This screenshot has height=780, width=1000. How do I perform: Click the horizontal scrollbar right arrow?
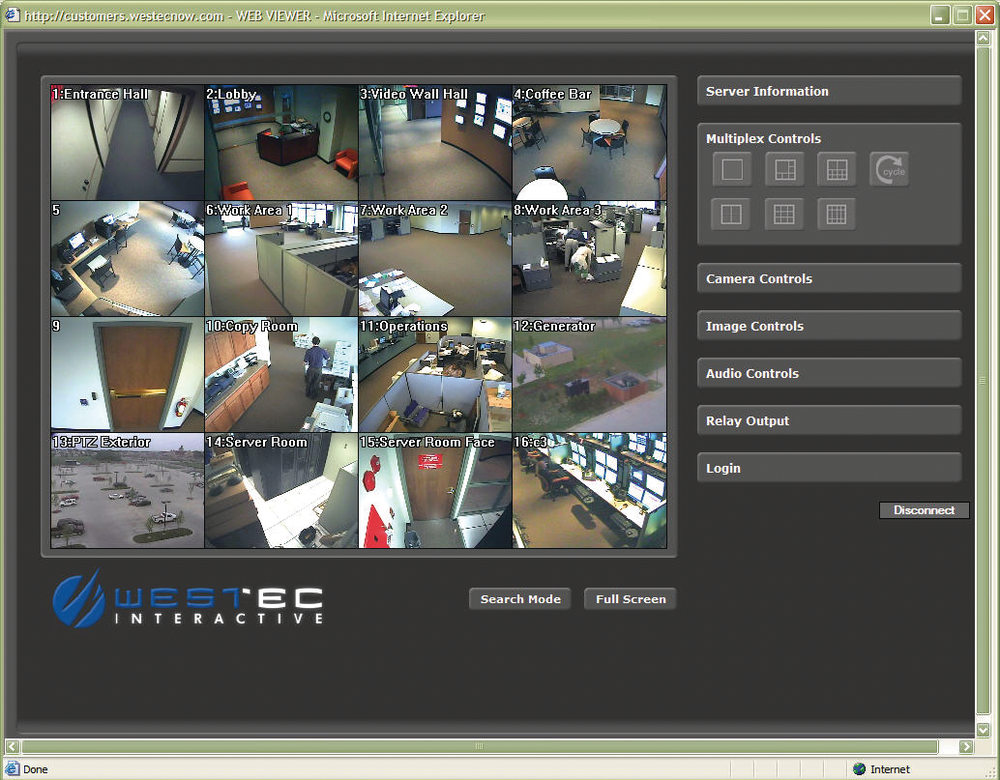(966, 746)
